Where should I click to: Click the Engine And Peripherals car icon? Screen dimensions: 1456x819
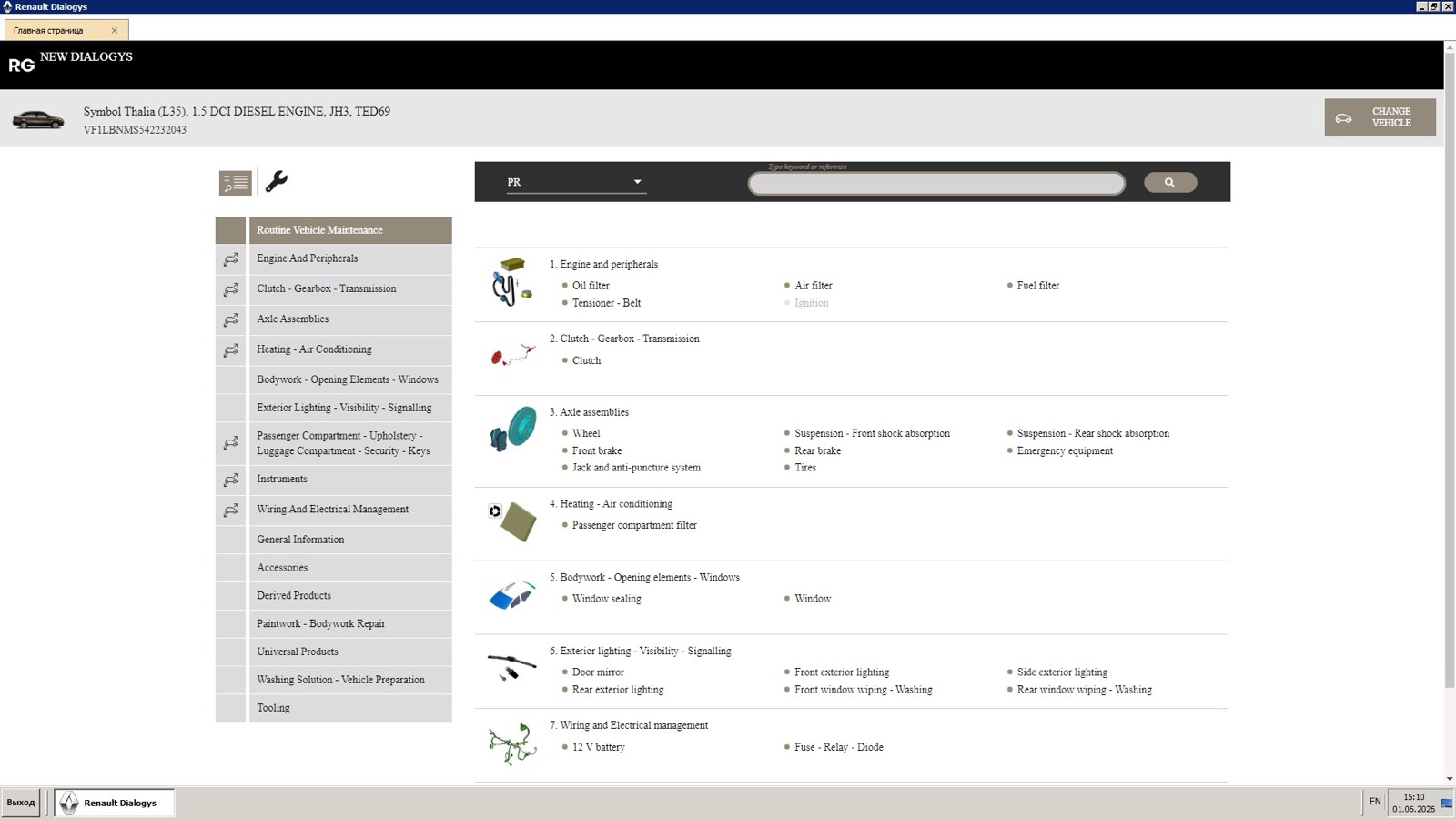231,259
